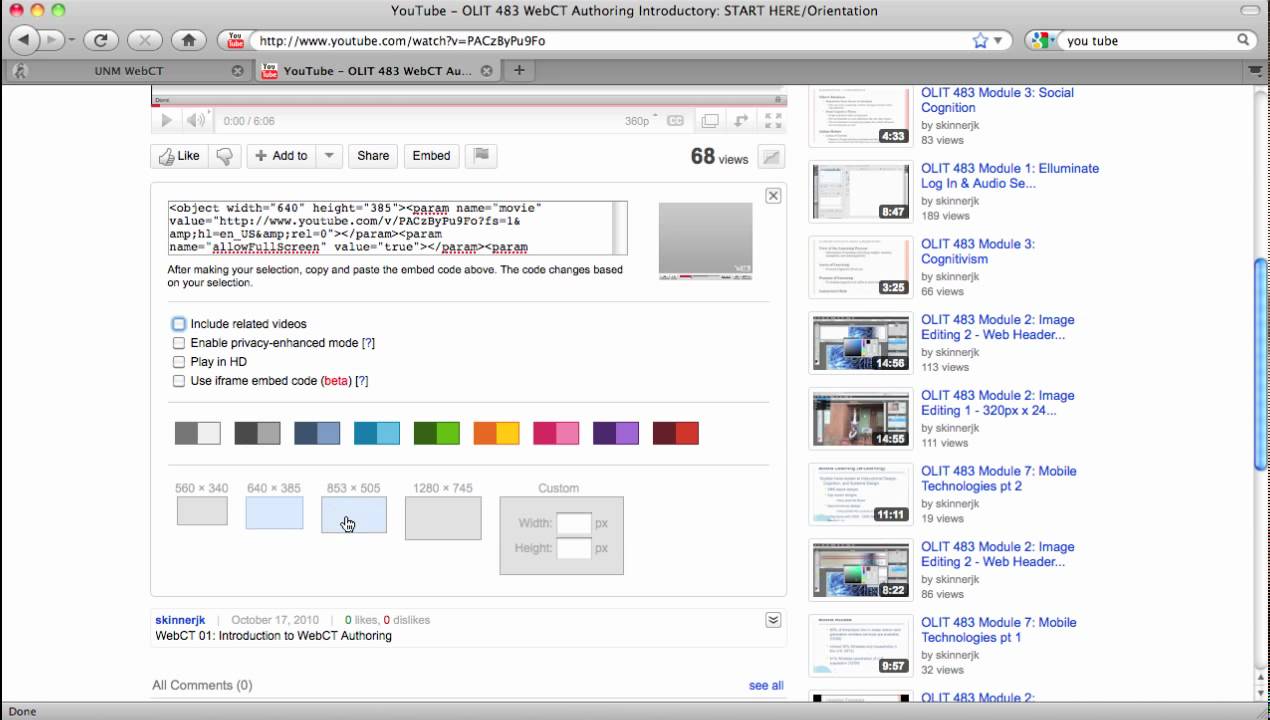Screen dimensions: 1270x720
Task: Check Play in HD option
Action: [179, 362]
